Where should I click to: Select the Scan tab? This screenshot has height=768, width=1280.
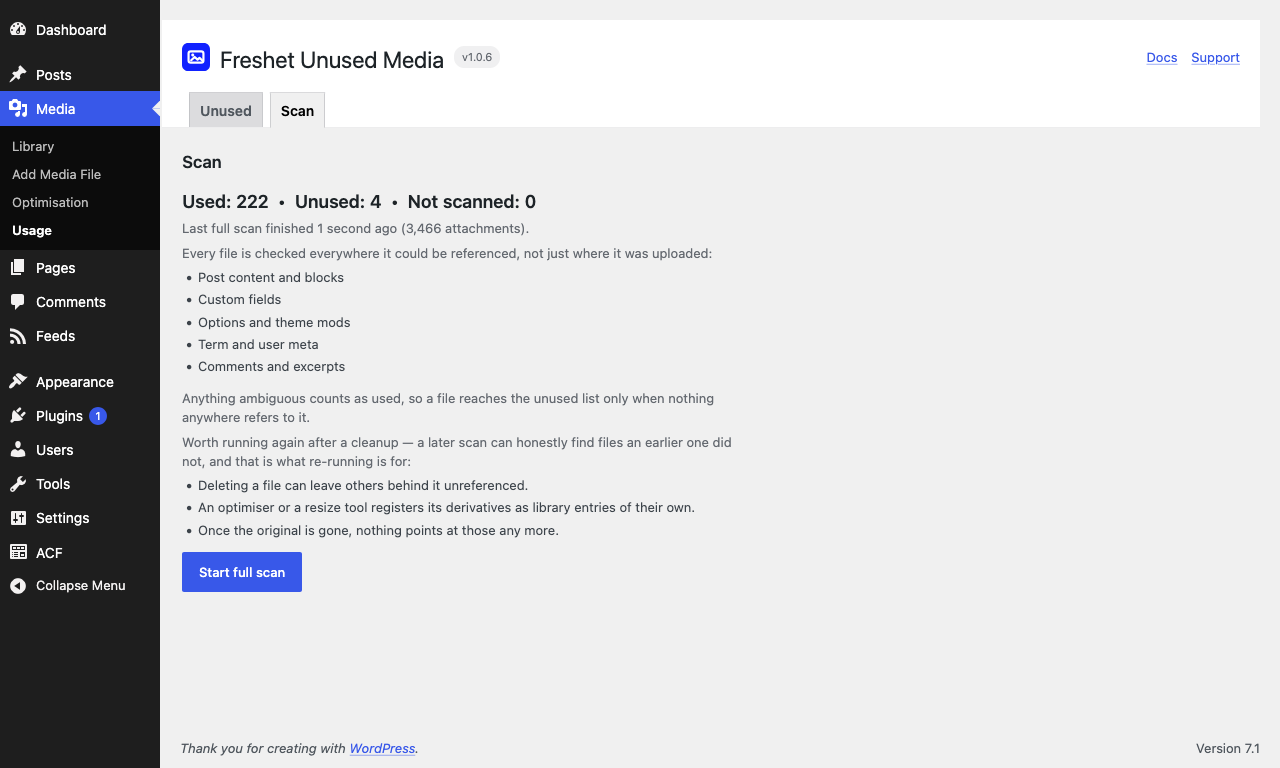point(297,110)
